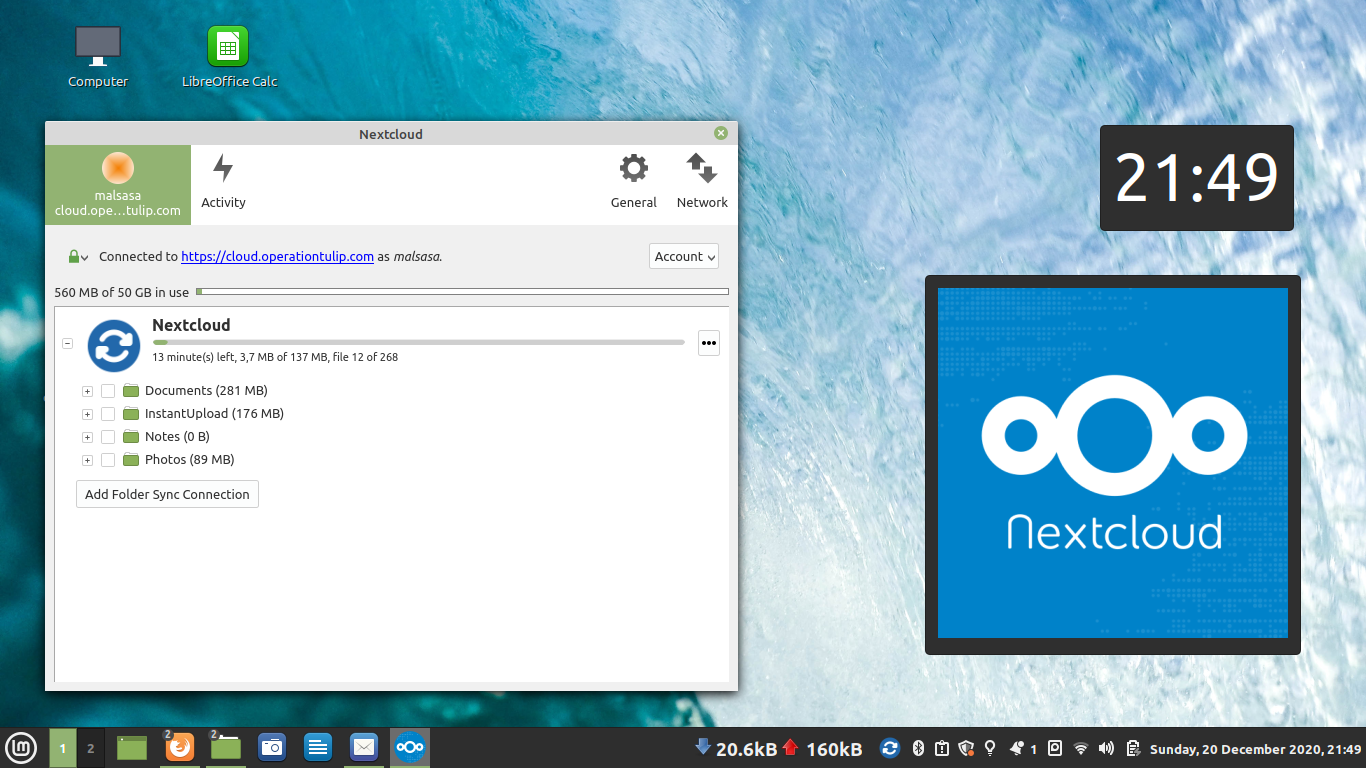Expand the Notes folder
This screenshot has height=768, width=1366.
88,437
